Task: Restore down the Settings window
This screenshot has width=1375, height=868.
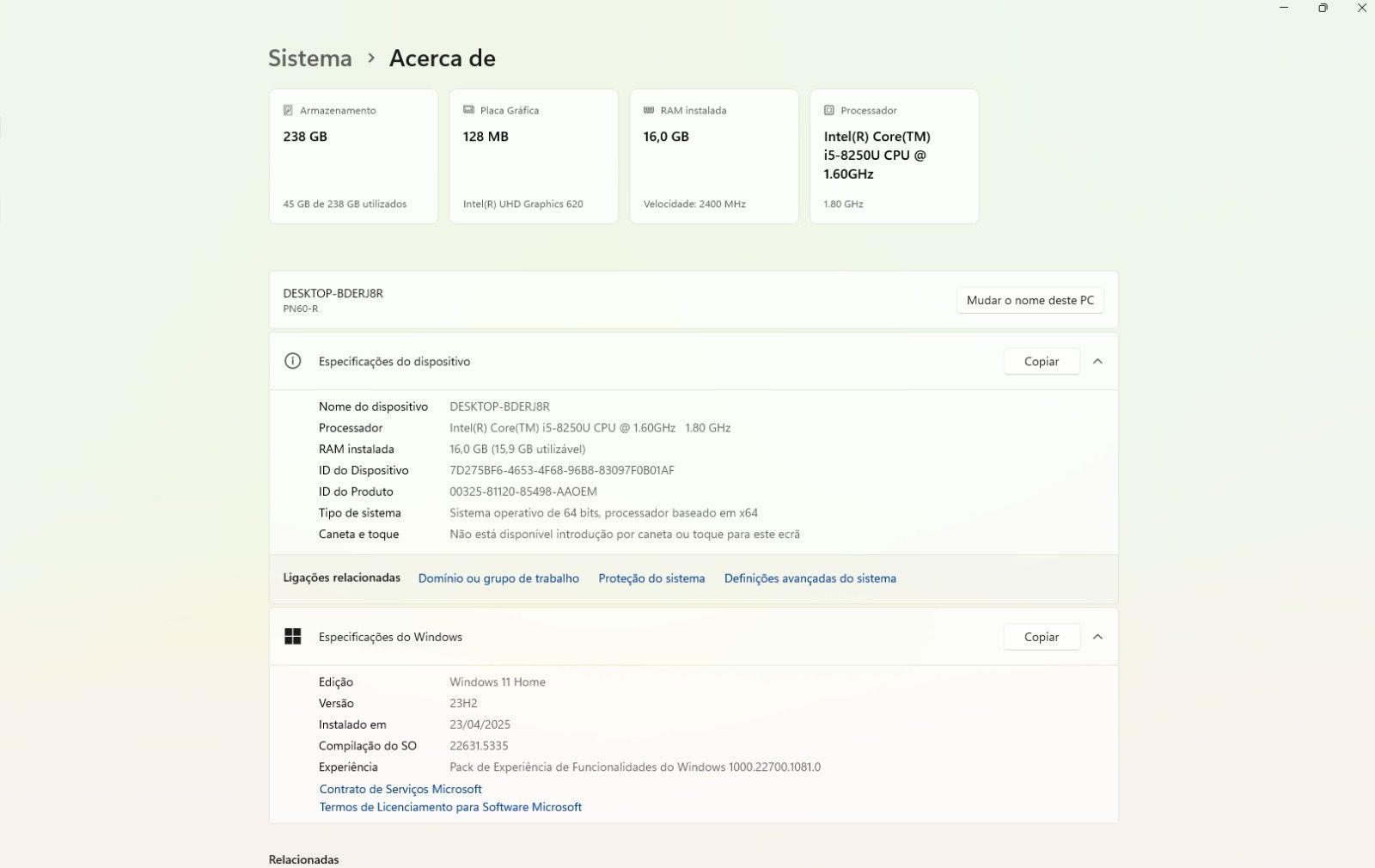Action: coord(1323,8)
